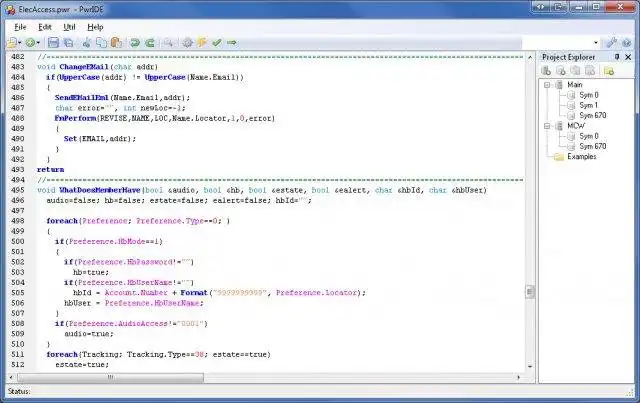Collapse the Main tree node
Viewport: 640px width, 403px height.
tap(547, 85)
